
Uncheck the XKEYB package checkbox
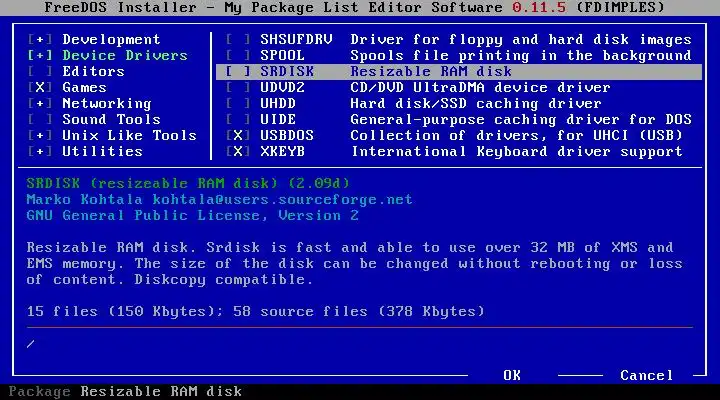tap(238, 152)
